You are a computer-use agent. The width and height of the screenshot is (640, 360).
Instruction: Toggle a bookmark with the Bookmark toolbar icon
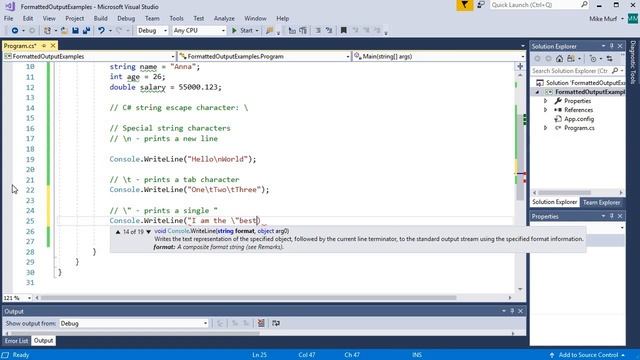[344, 31]
